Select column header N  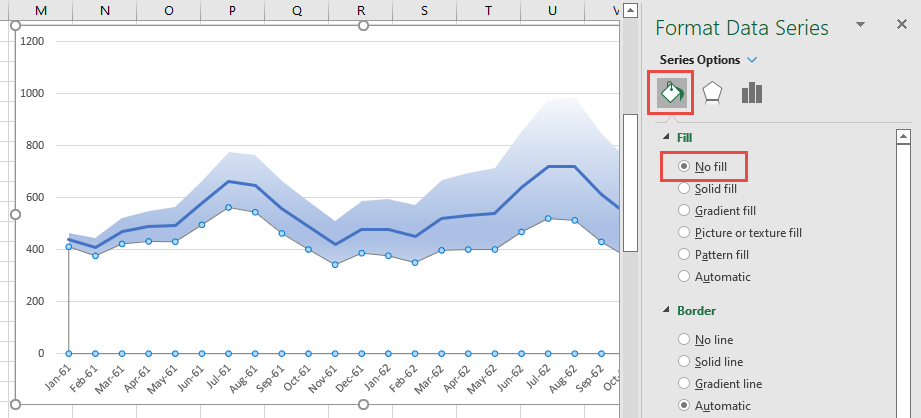(105, 11)
